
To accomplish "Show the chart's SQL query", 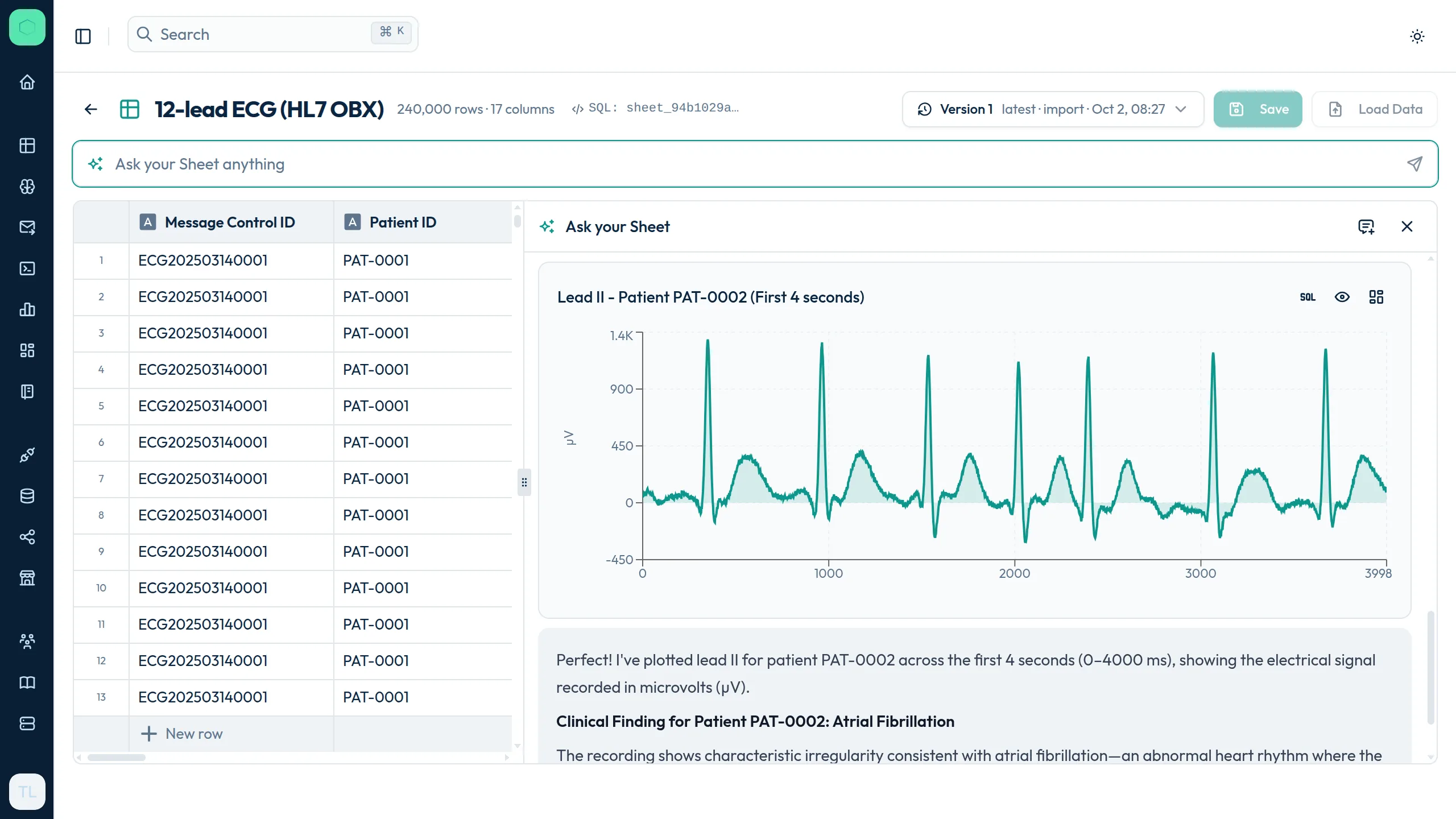I will [1308, 297].
